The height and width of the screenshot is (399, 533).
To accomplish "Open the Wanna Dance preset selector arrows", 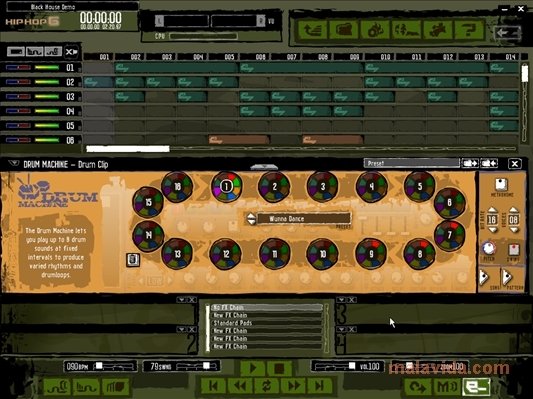I will tap(251, 219).
